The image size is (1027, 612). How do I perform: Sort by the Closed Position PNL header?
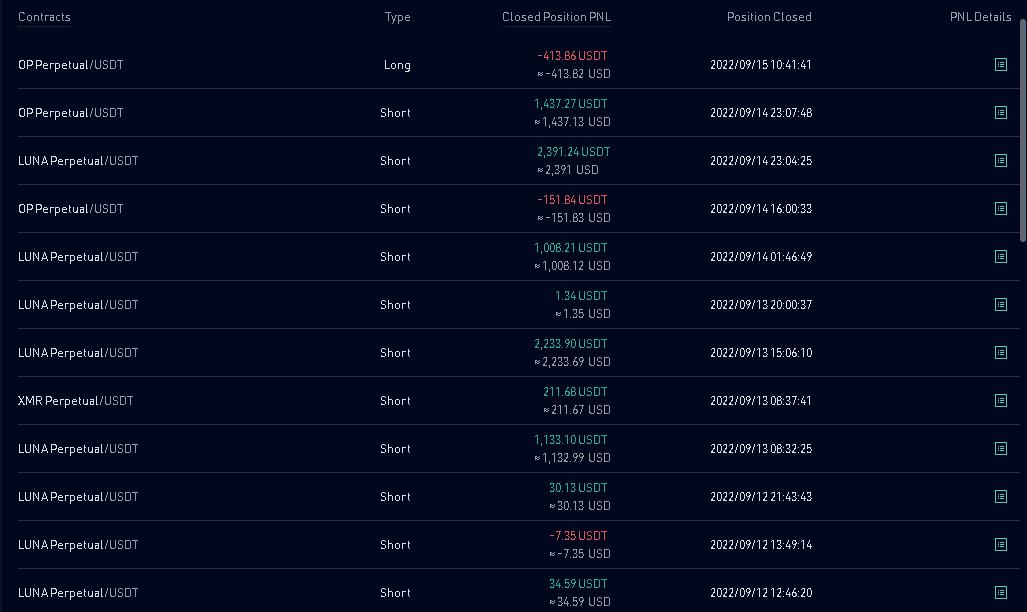point(556,16)
